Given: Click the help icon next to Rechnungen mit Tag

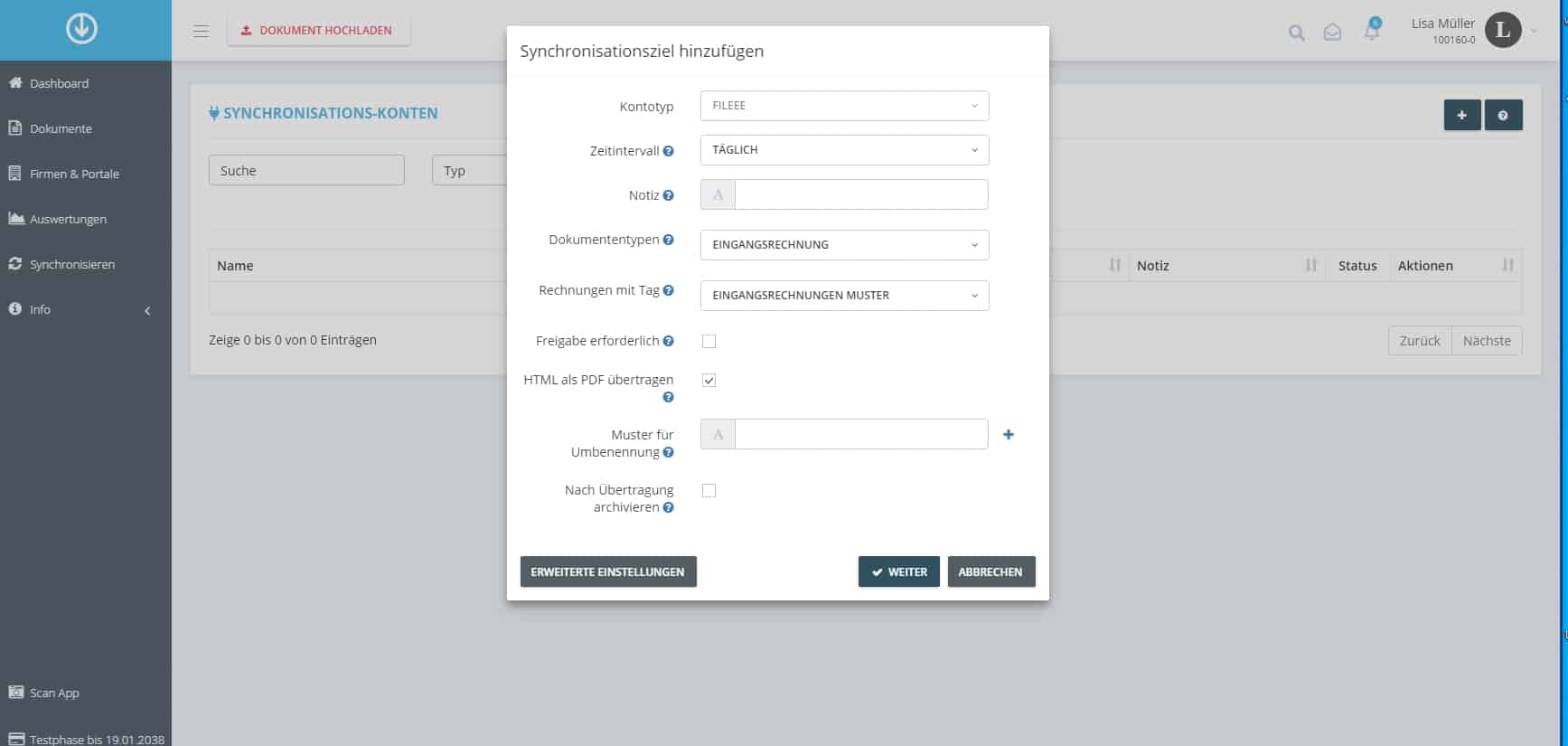Looking at the screenshot, I should pyautogui.click(x=668, y=290).
